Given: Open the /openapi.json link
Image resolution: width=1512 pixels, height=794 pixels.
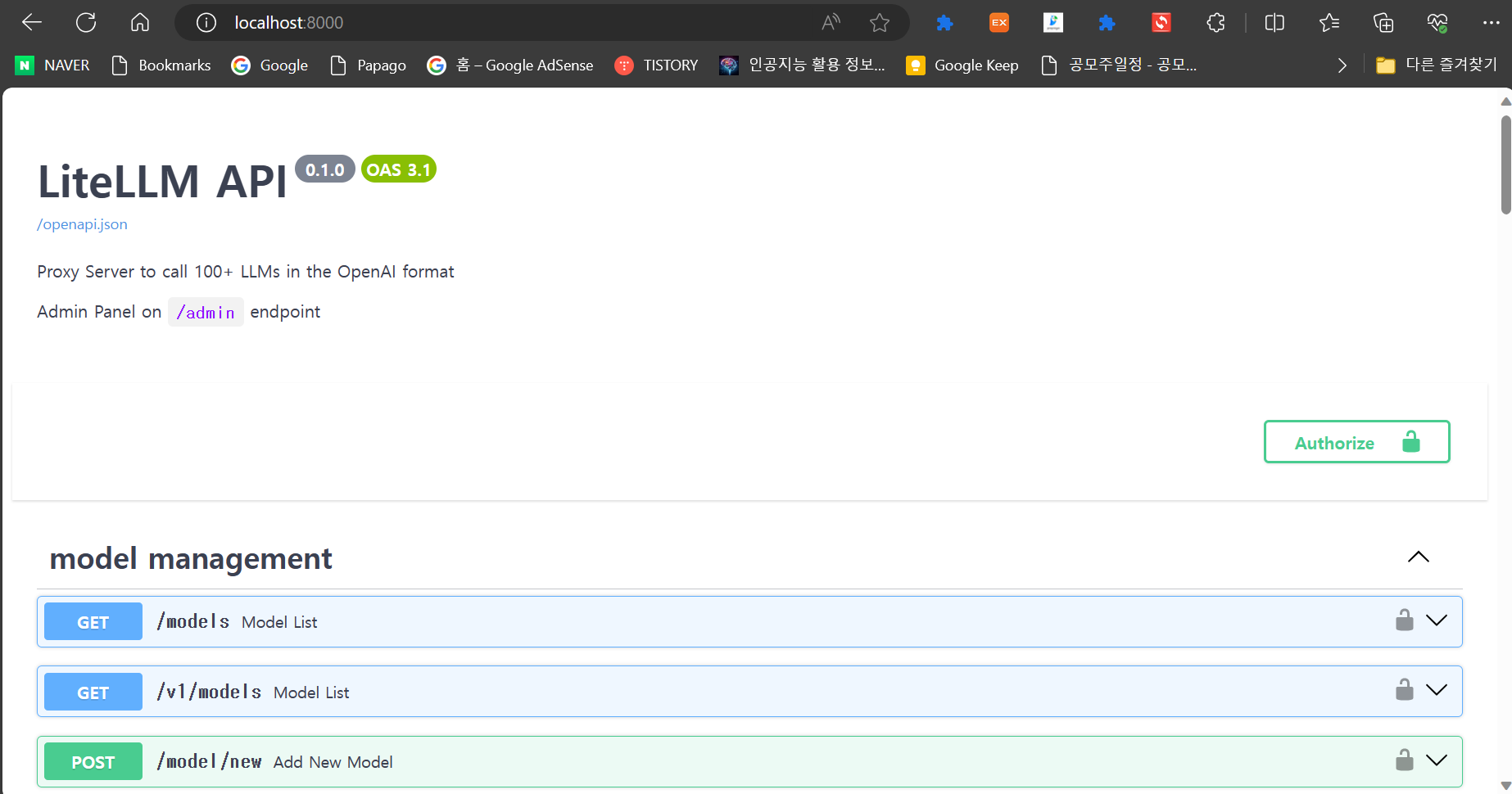Looking at the screenshot, I should coord(82,224).
